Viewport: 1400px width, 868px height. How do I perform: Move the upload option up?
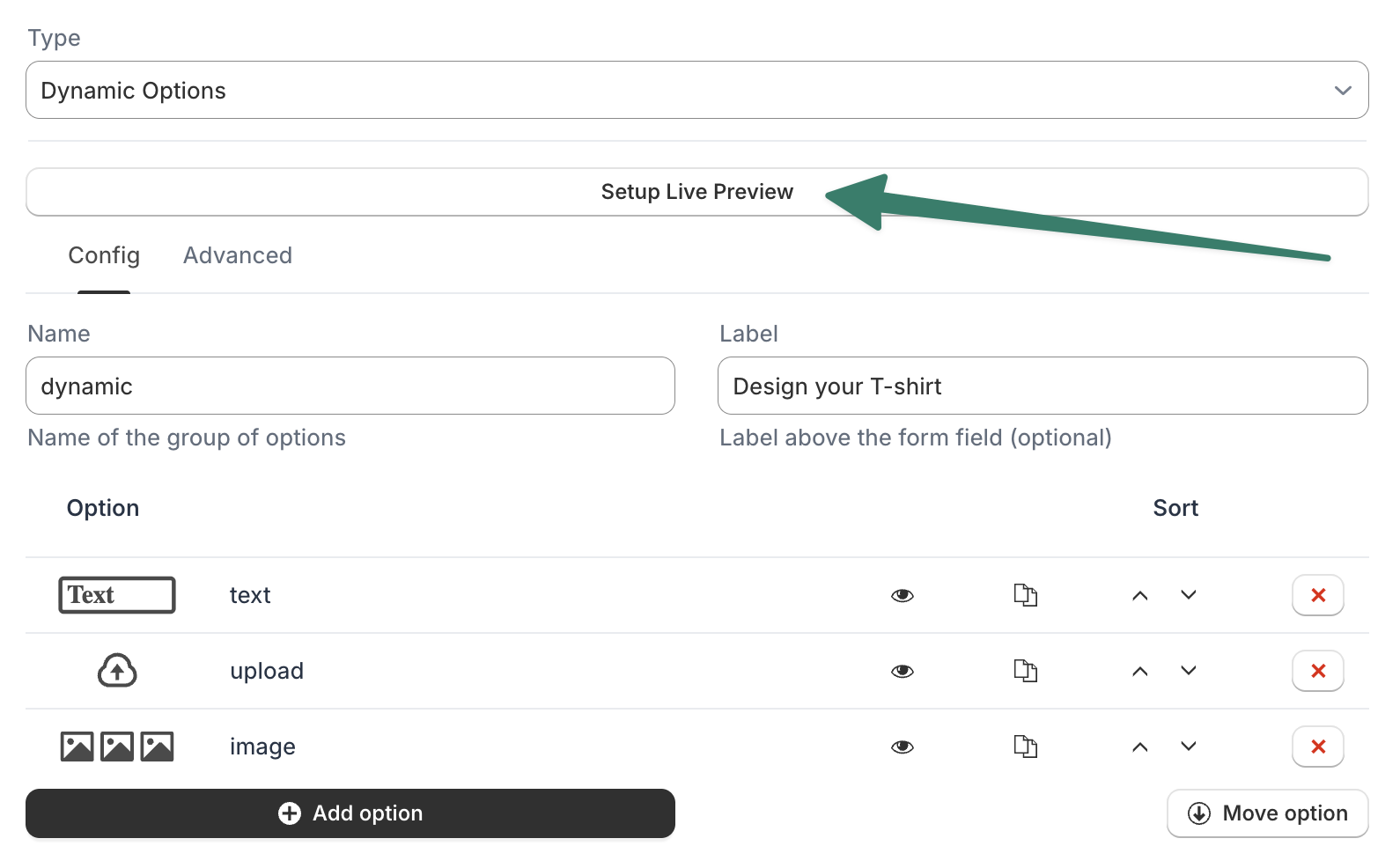pos(1140,671)
